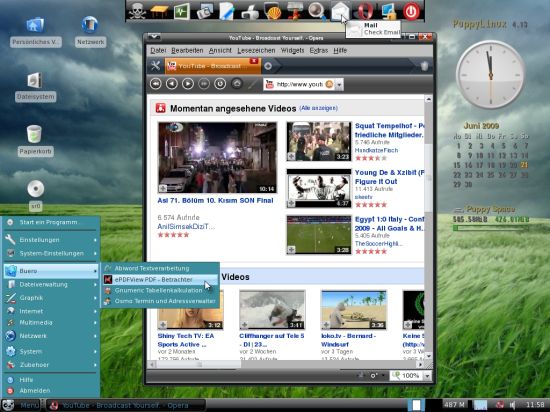Expand the address bar dropdown arrow
The image size is (550, 412).
(339, 85)
